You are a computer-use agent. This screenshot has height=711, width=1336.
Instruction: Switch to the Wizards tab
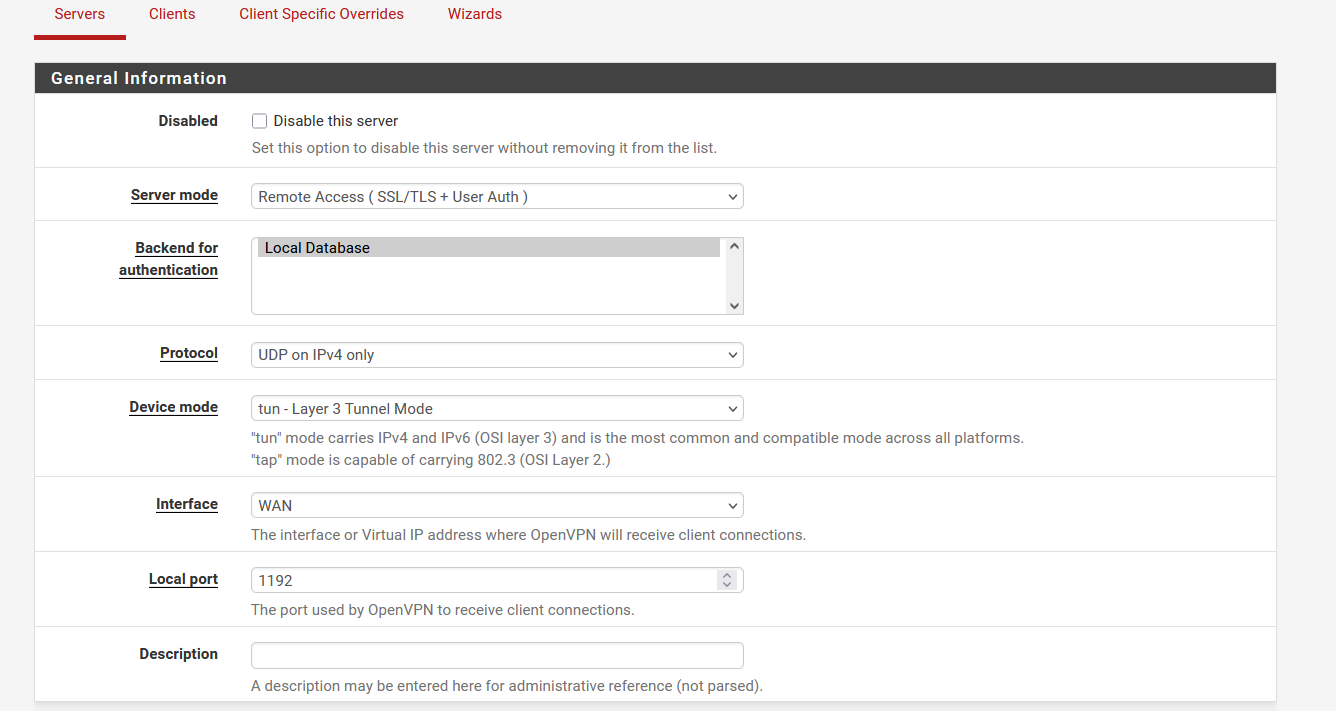(474, 14)
